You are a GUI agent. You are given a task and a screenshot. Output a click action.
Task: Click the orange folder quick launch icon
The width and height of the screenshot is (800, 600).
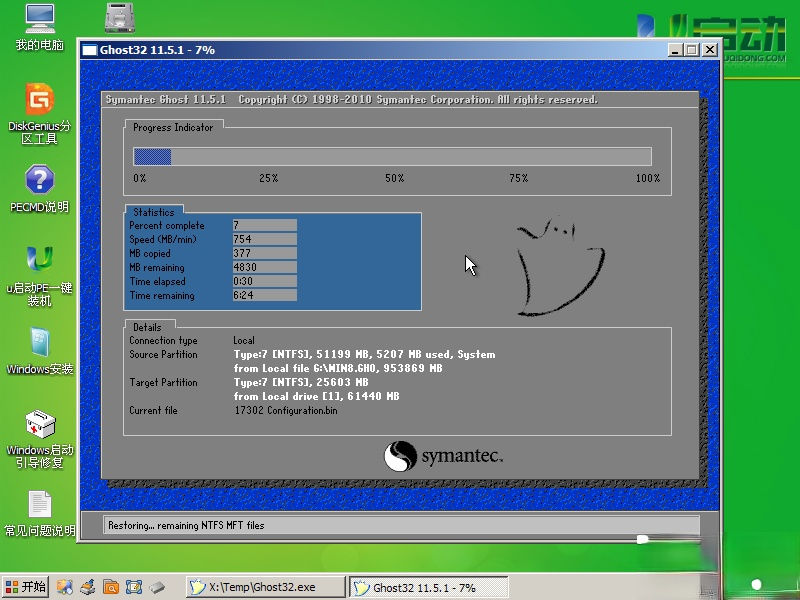(x=111, y=587)
